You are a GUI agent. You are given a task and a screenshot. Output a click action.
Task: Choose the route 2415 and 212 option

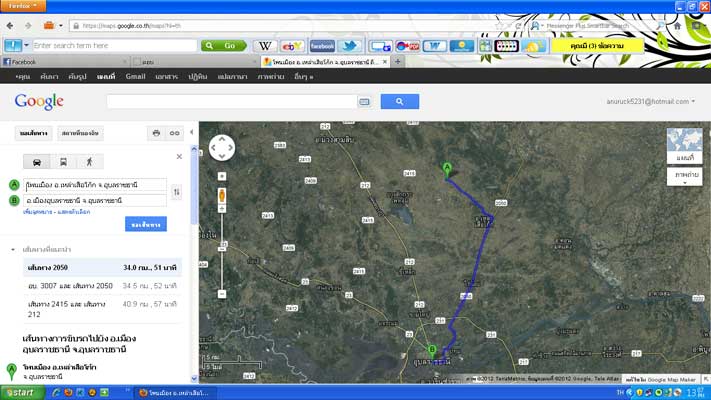point(100,308)
